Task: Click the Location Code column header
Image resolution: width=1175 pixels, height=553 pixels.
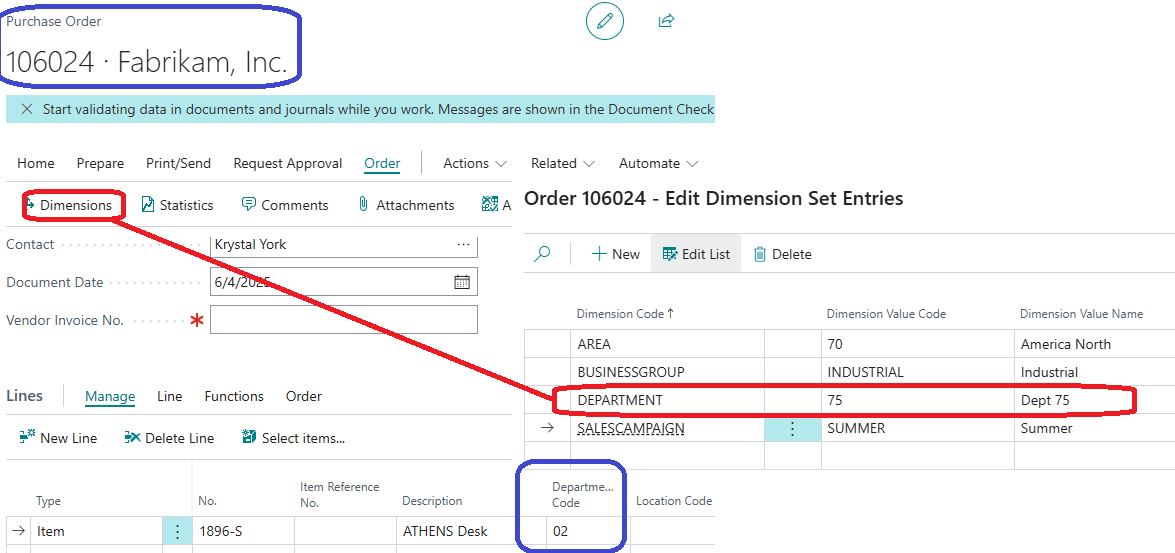Action: pos(674,501)
